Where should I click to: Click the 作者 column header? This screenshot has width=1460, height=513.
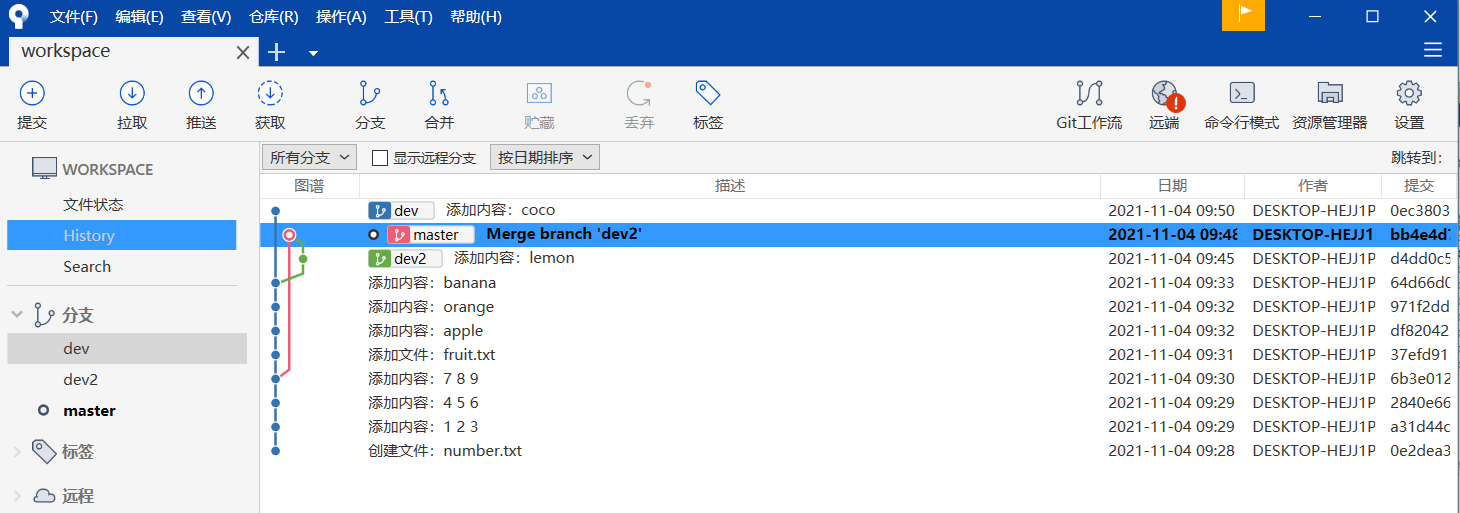[1313, 186]
